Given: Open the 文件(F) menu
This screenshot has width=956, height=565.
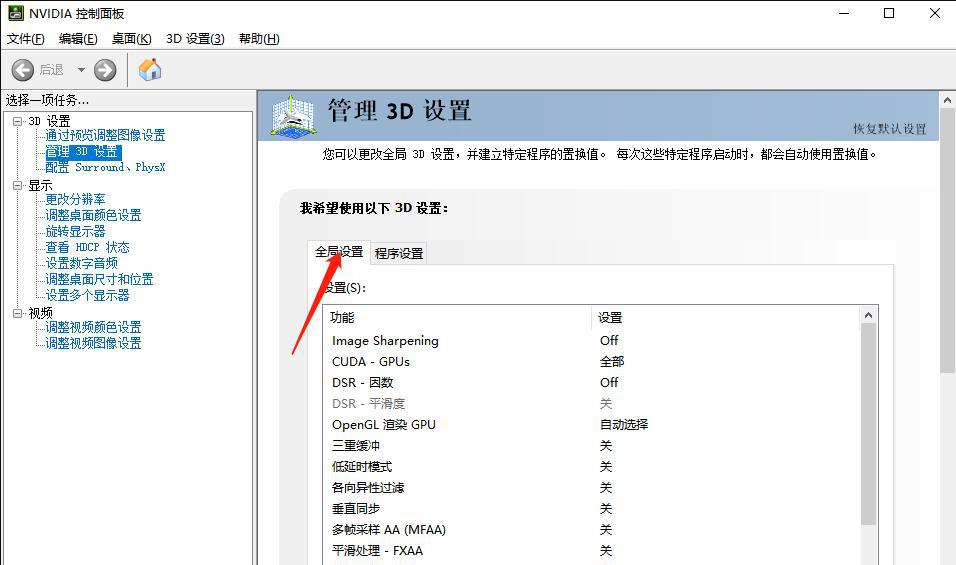Looking at the screenshot, I should click(26, 39).
